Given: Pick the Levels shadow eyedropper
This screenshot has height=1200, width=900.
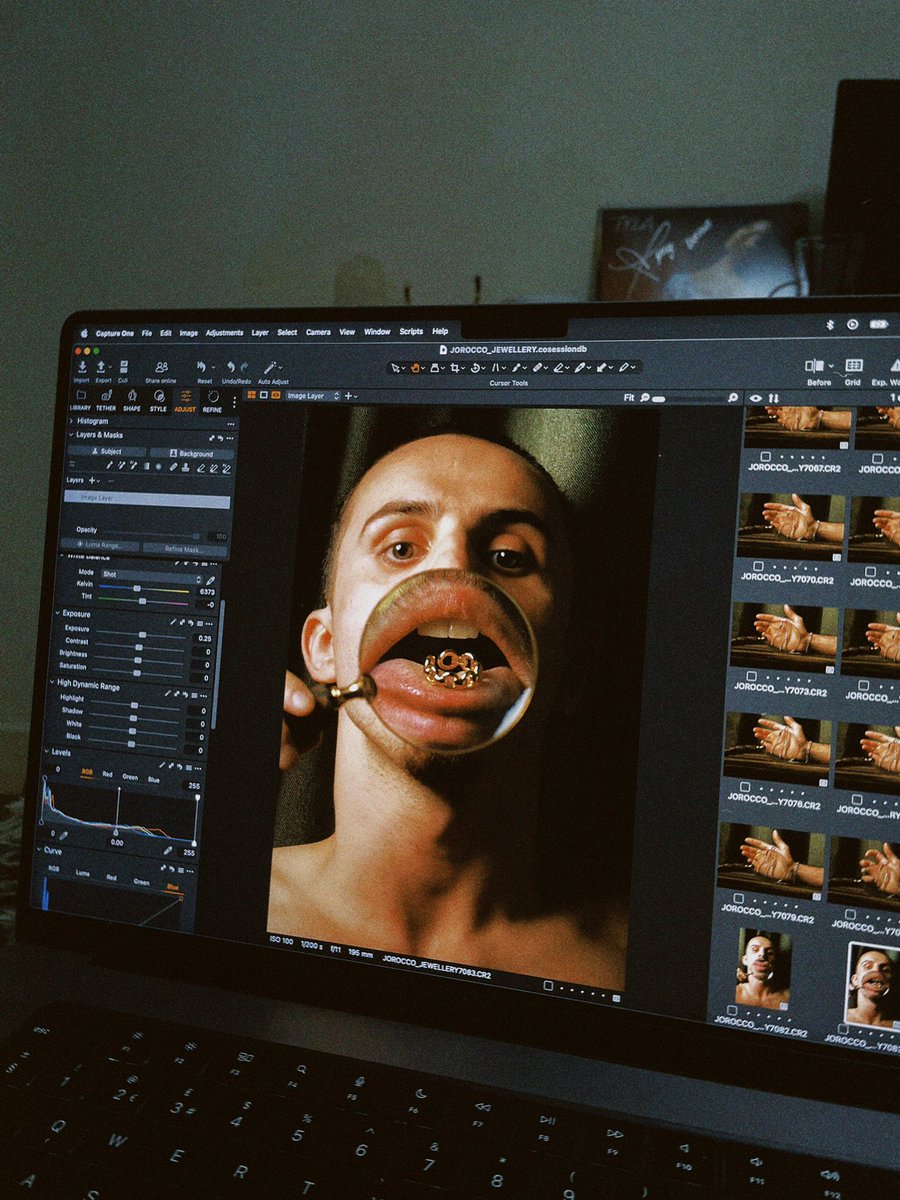Looking at the screenshot, I should (63, 835).
